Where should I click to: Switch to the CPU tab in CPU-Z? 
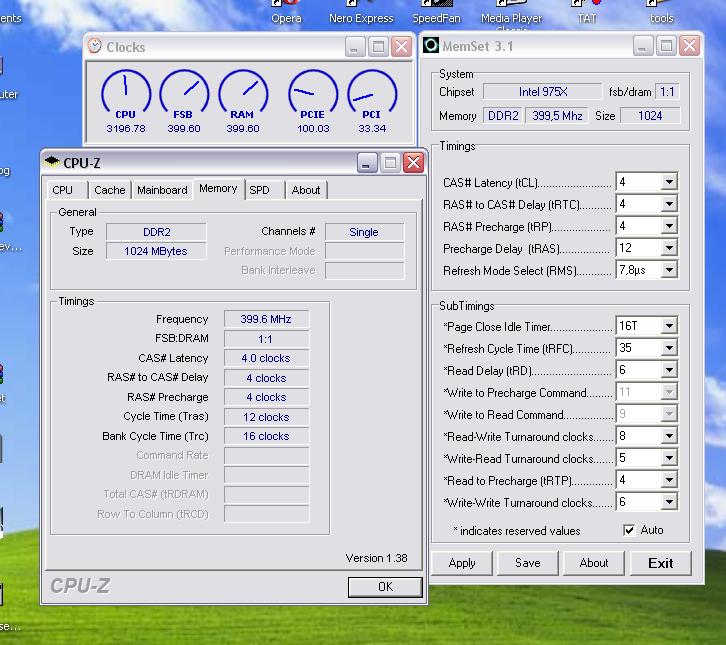click(x=67, y=190)
